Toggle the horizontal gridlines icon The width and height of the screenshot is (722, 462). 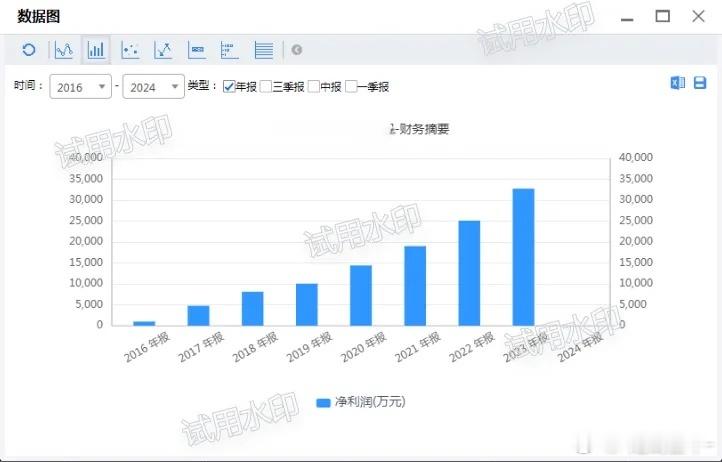(264, 50)
